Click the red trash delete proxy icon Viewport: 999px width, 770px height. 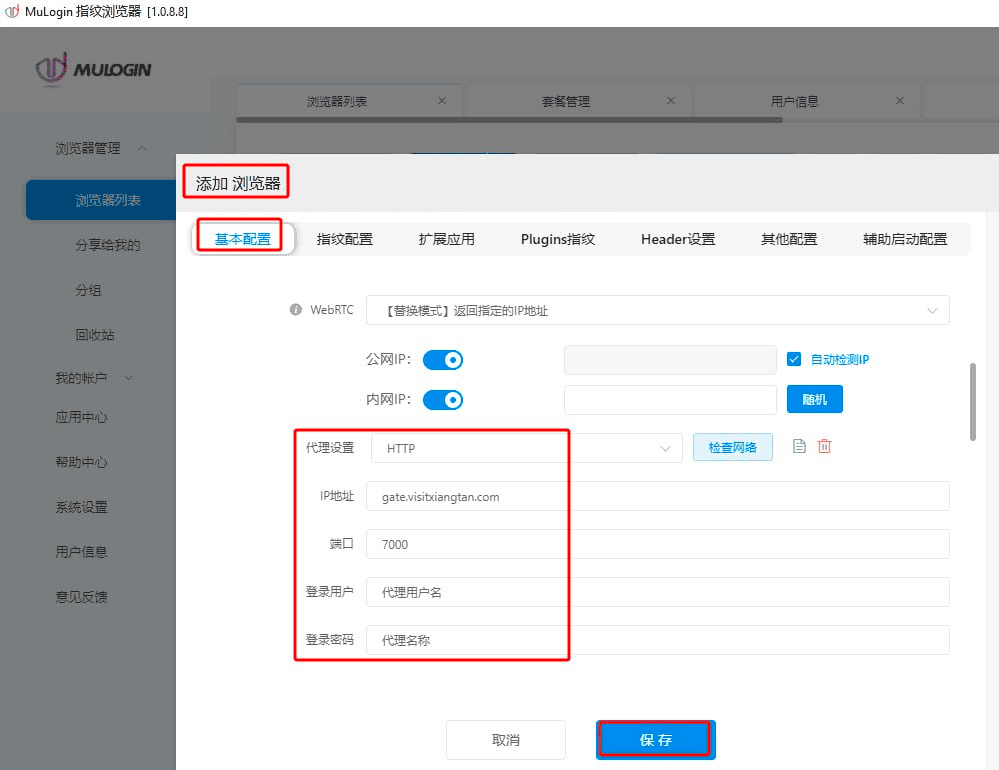click(x=824, y=447)
